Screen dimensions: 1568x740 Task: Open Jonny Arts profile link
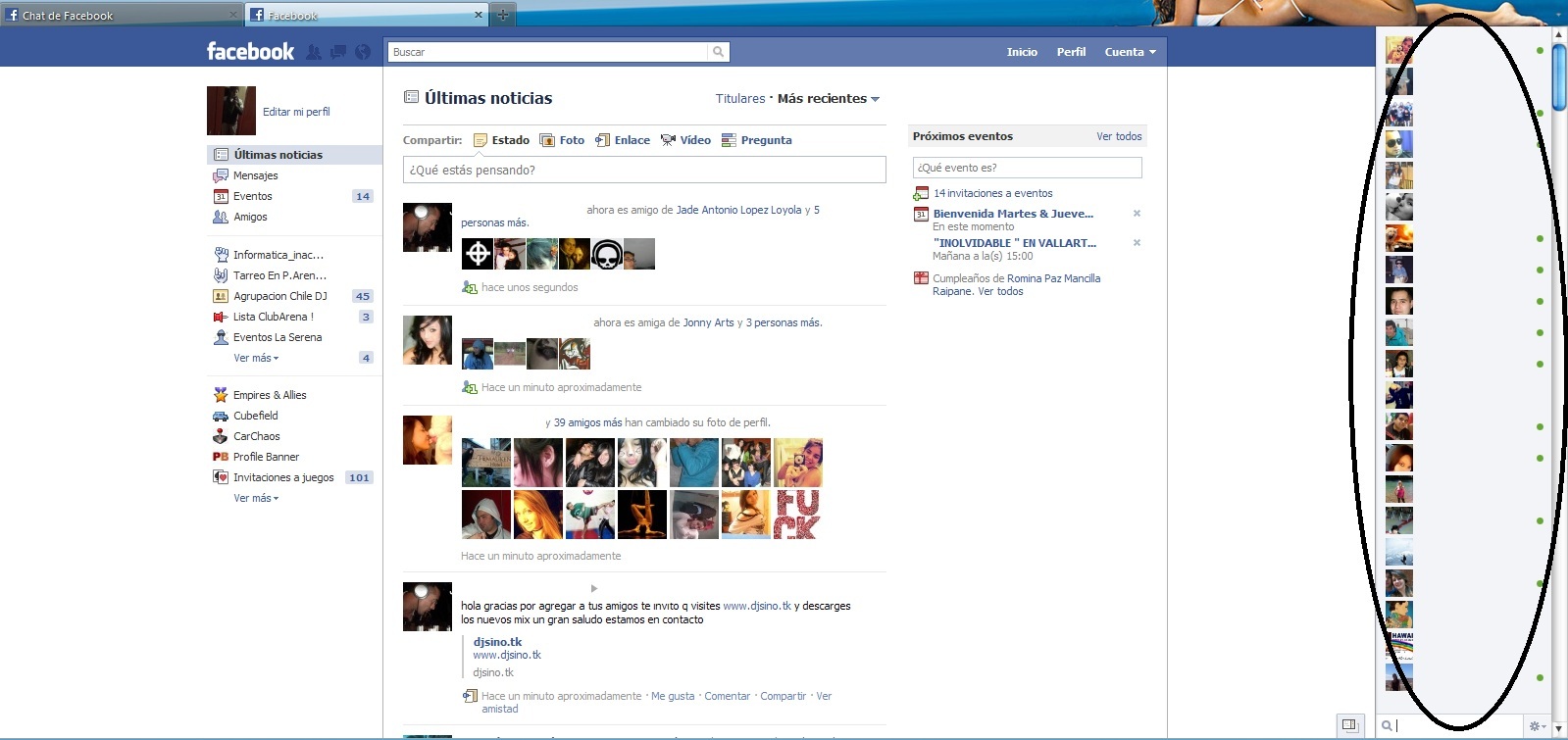[x=708, y=322]
